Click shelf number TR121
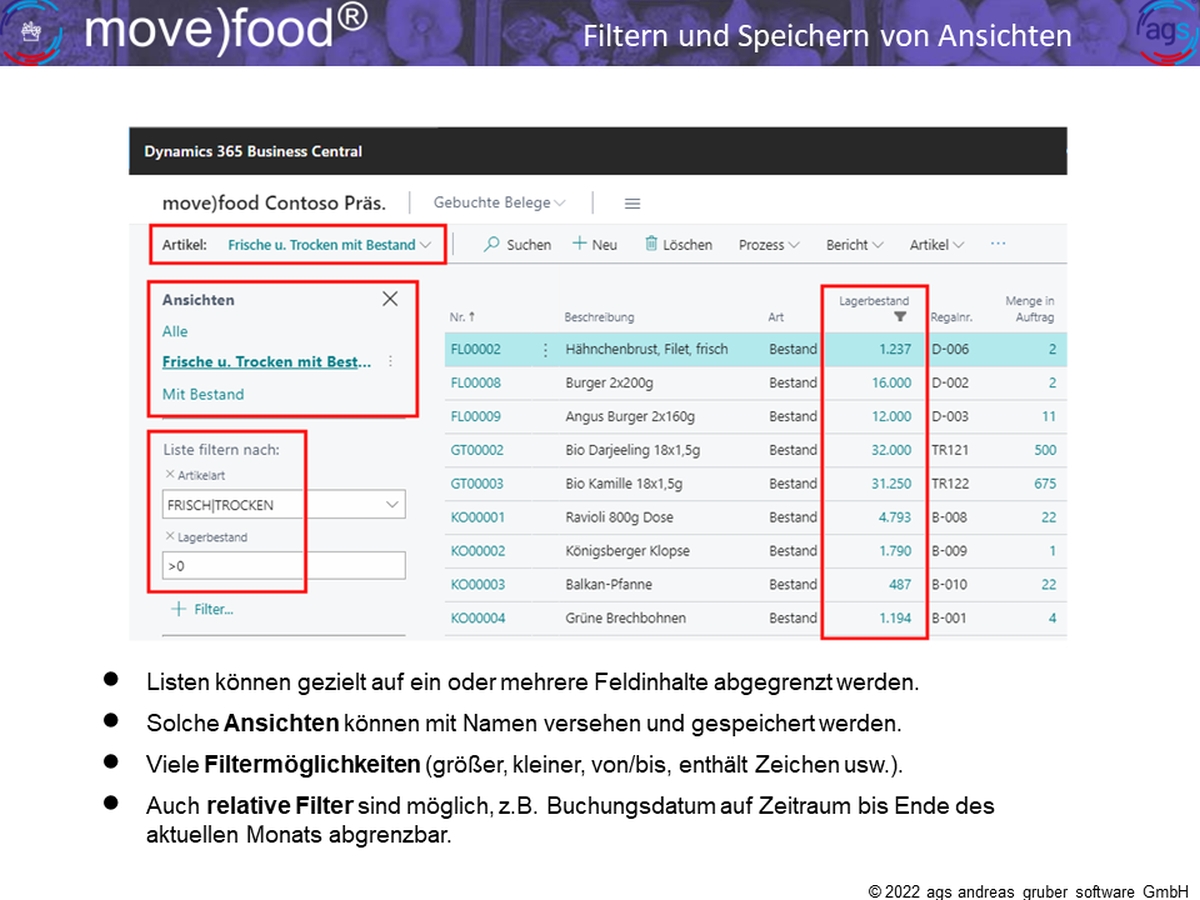Viewport: 1200px width, 900px height. click(x=950, y=450)
